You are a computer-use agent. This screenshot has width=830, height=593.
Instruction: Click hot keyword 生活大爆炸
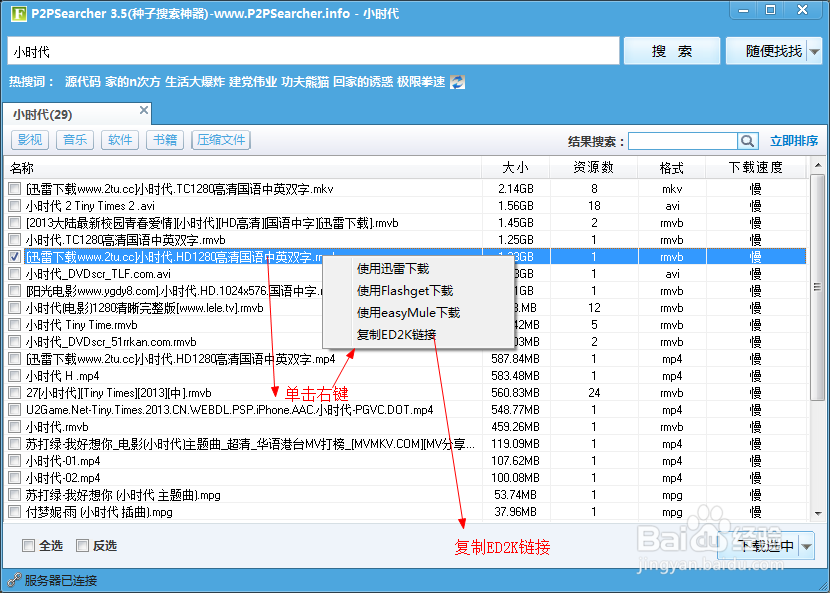(x=195, y=82)
